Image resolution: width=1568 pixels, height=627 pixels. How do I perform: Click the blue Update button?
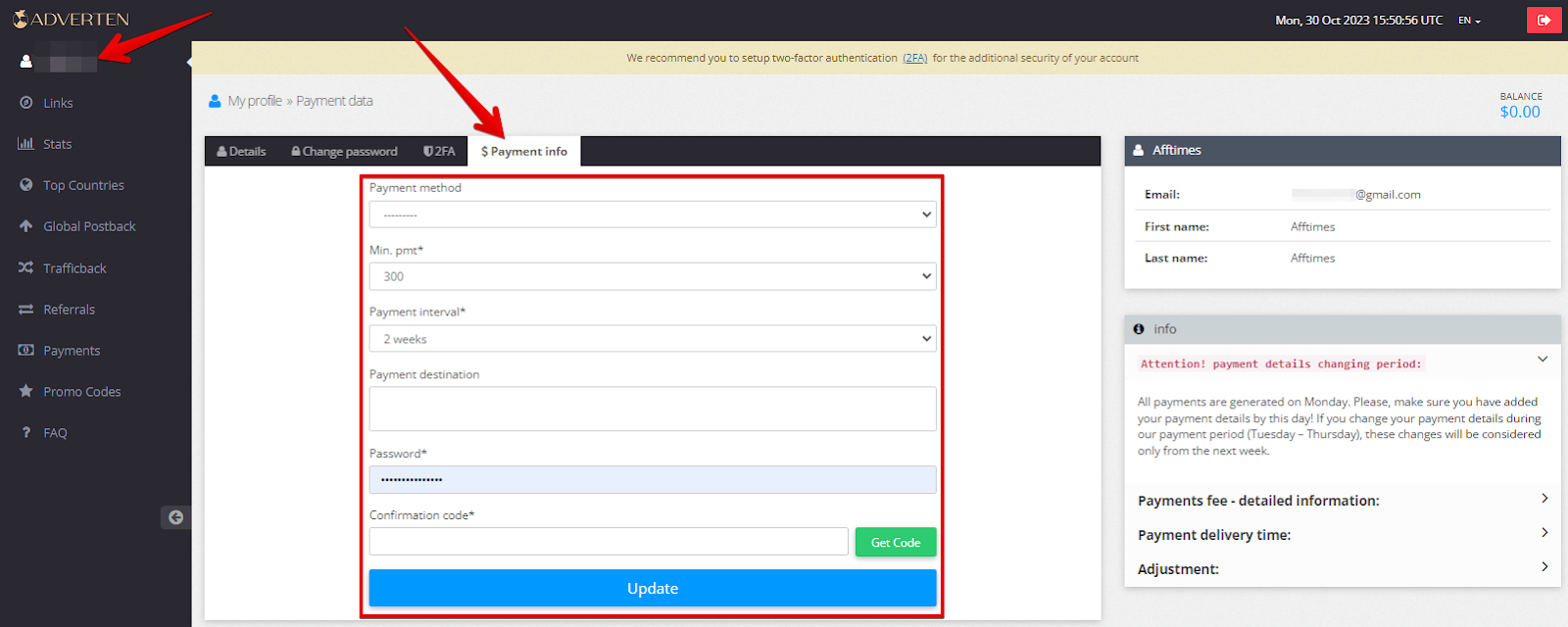[653, 588]
